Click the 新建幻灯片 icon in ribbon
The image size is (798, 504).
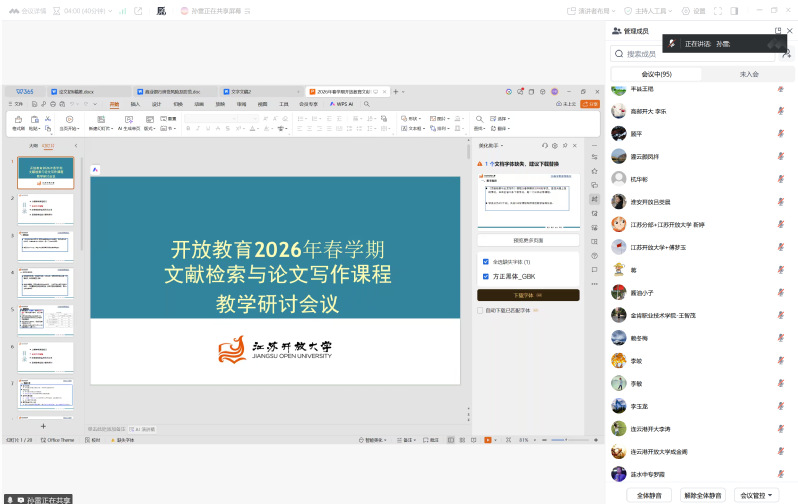100,119
